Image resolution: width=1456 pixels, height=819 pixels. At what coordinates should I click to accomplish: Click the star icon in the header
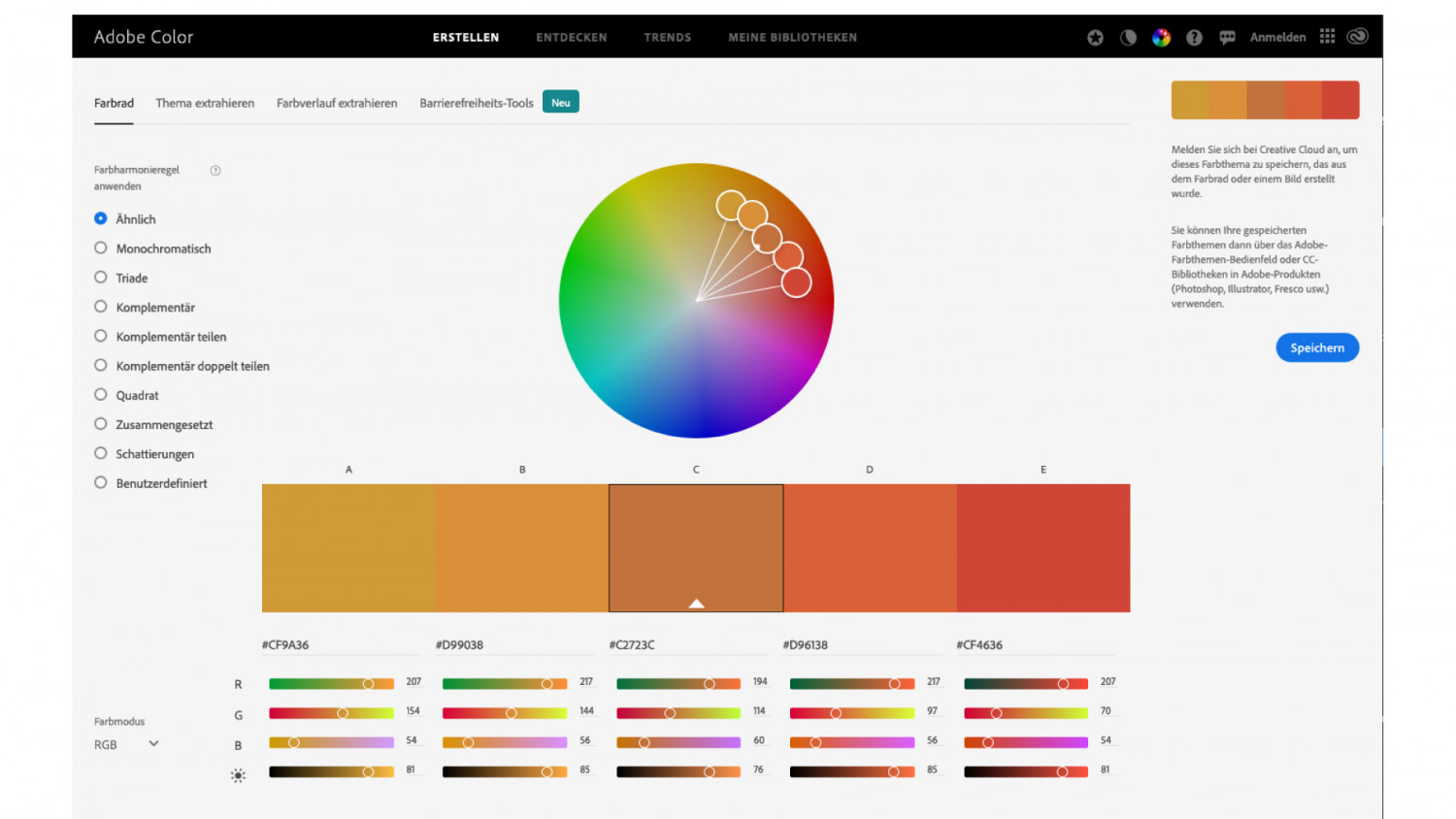(x=1095, y=38)
